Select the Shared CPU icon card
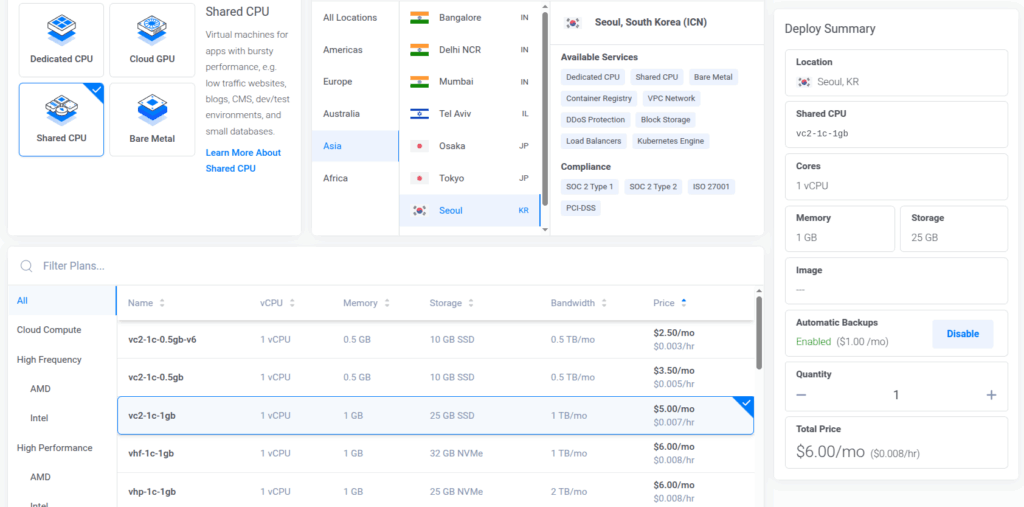This screenshot has width=1024, height=507. (x=61, y=120)
